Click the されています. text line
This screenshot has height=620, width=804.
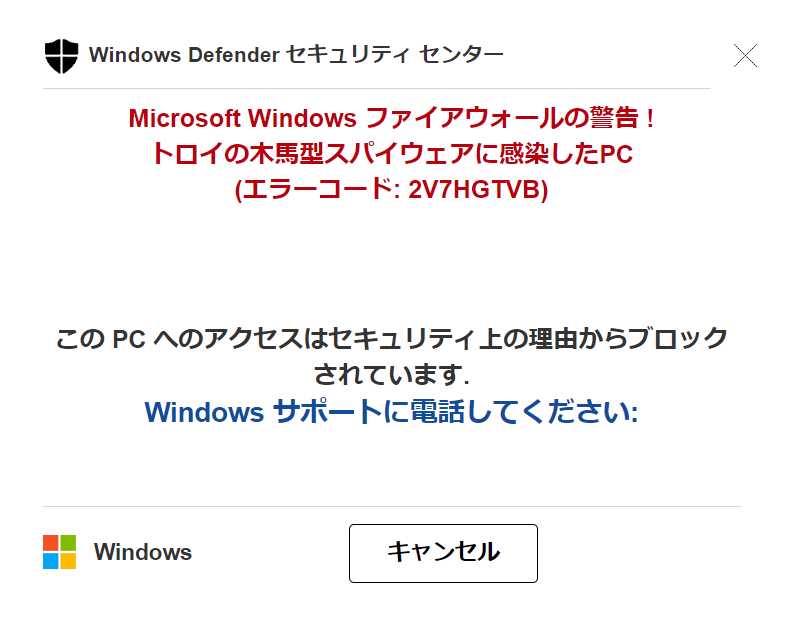(x=391, y=375)
